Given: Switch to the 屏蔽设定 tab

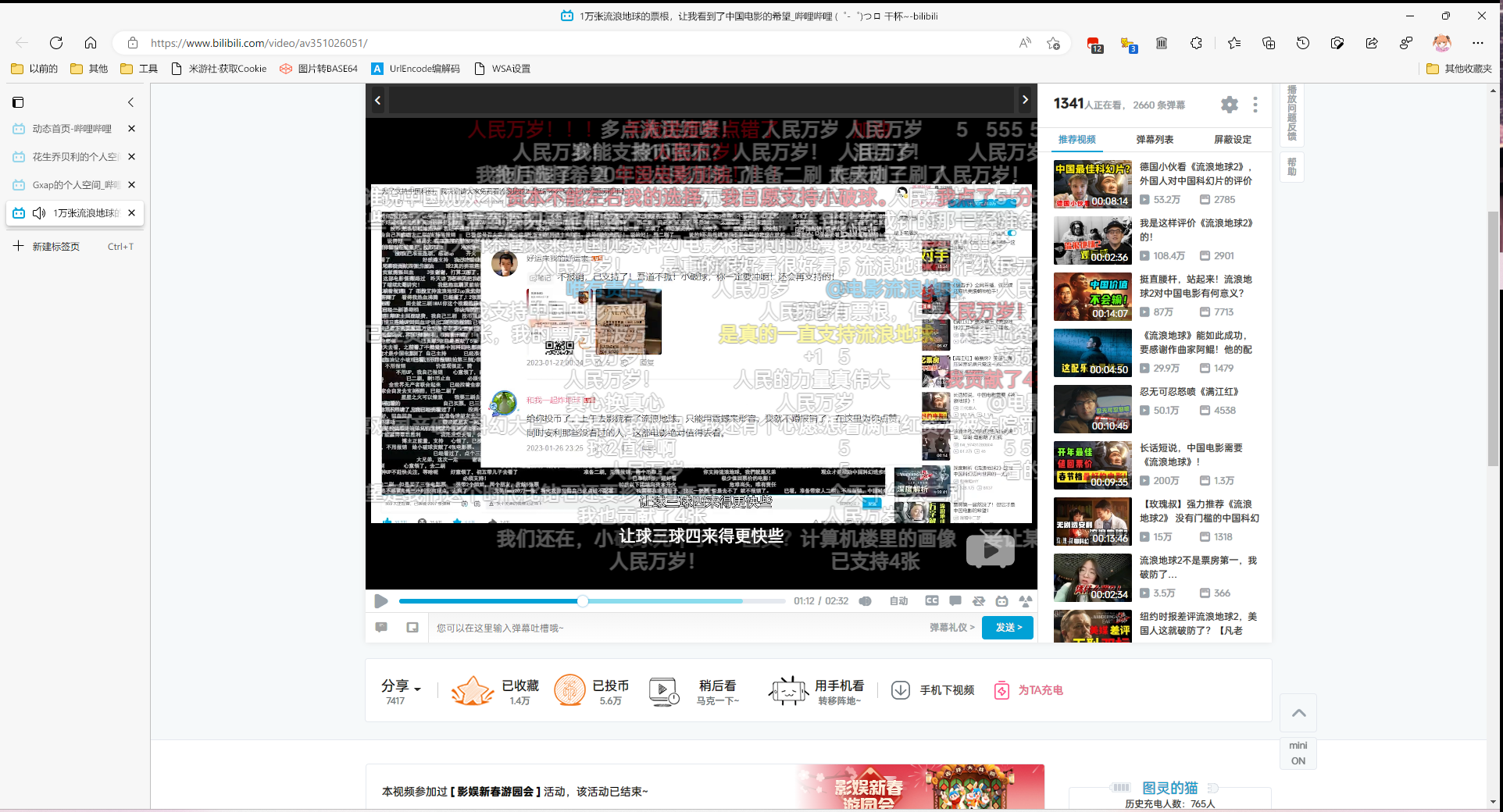Looking at the screenshot, I should [1231, 140].
